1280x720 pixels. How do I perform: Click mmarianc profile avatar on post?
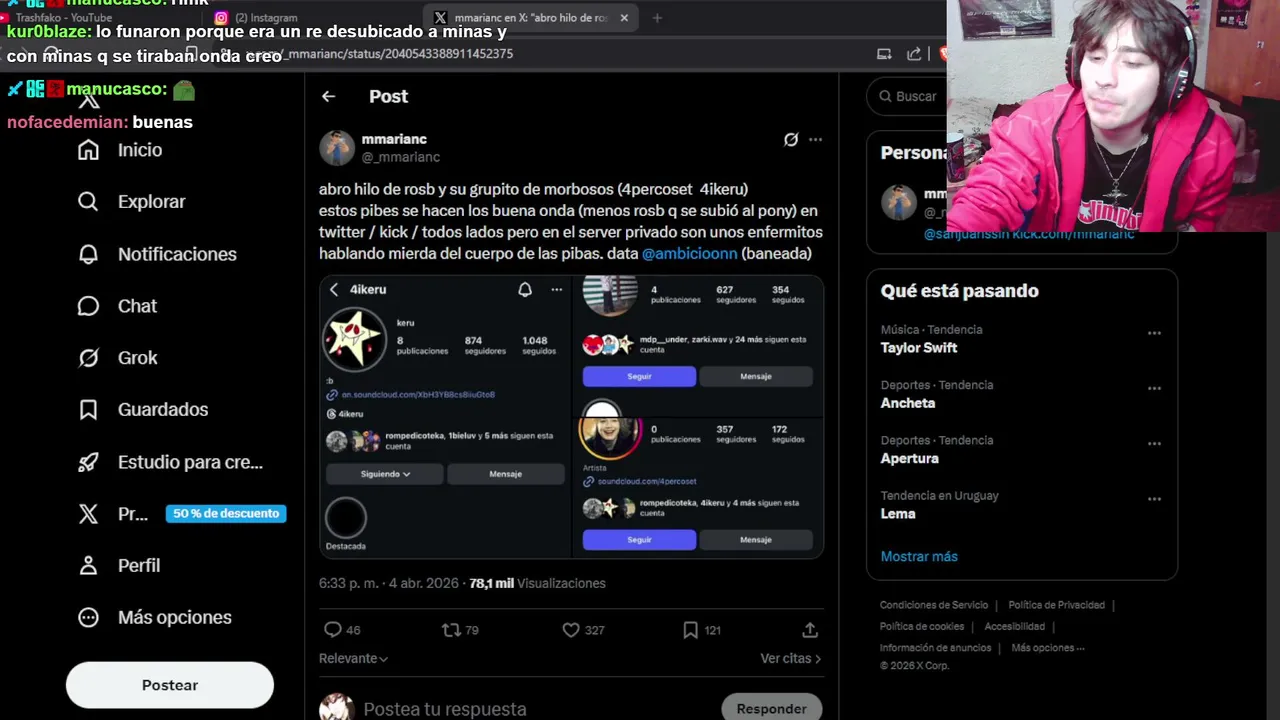pyautogui.click(x=337, y=147)
